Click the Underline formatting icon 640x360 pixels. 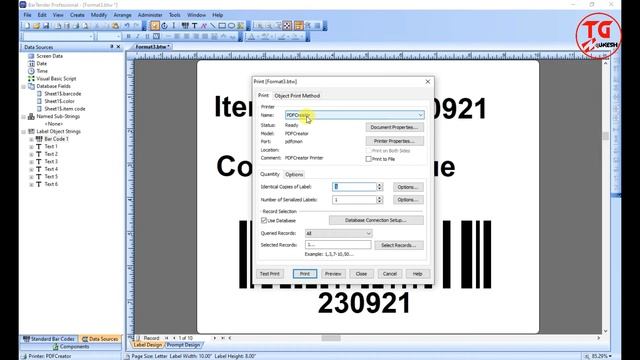click(147, 37)
